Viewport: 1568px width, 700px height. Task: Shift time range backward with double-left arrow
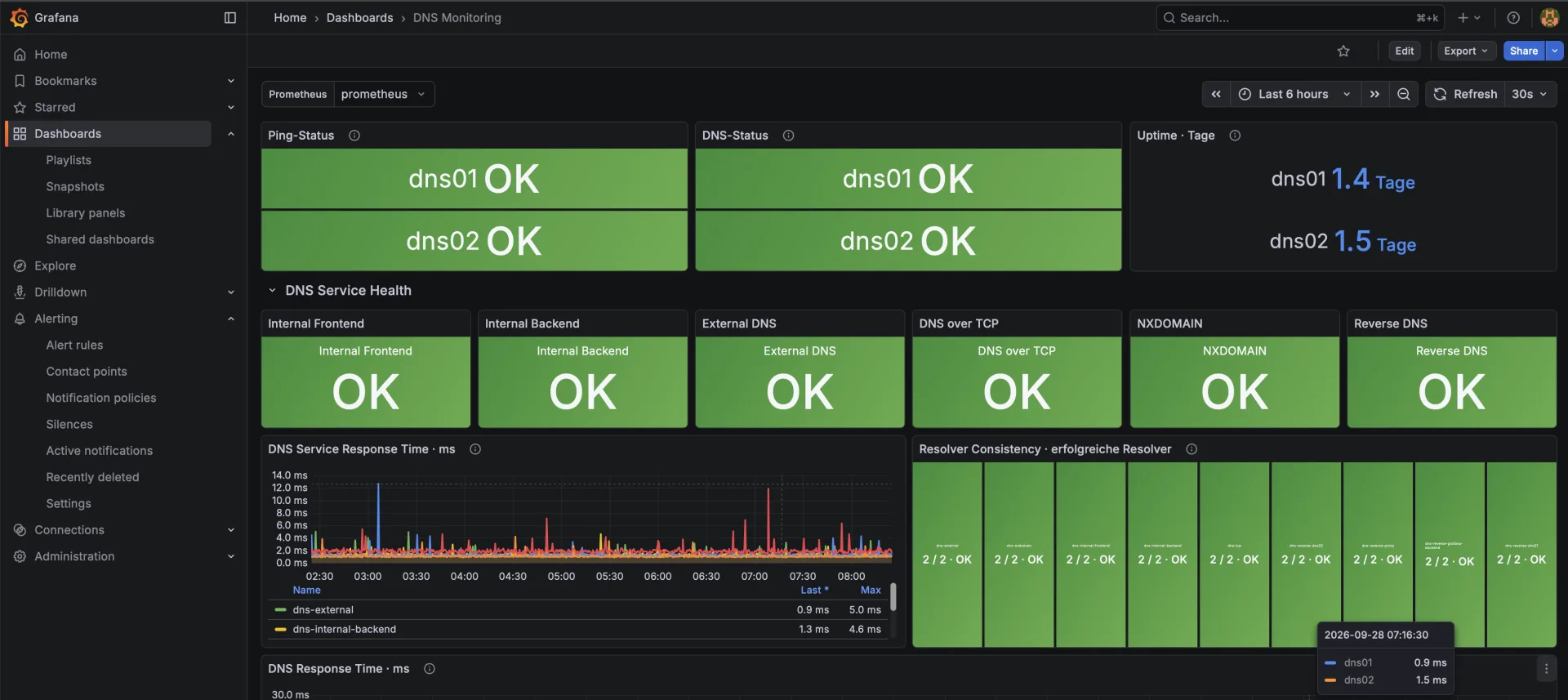click(x=1216, y=94)
